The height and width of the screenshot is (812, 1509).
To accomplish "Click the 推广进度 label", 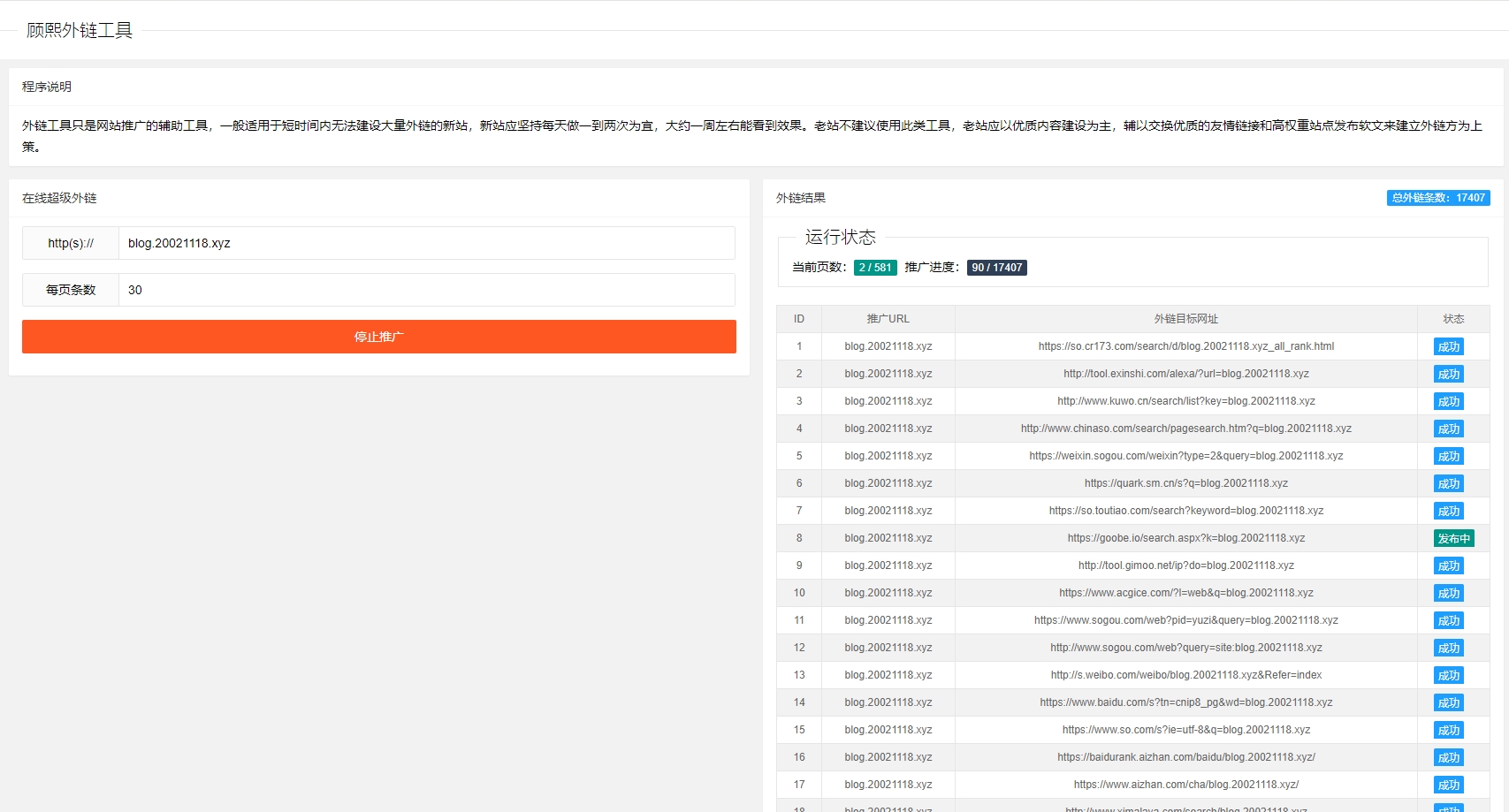I will pyautogui.click(x=932, y=267).
